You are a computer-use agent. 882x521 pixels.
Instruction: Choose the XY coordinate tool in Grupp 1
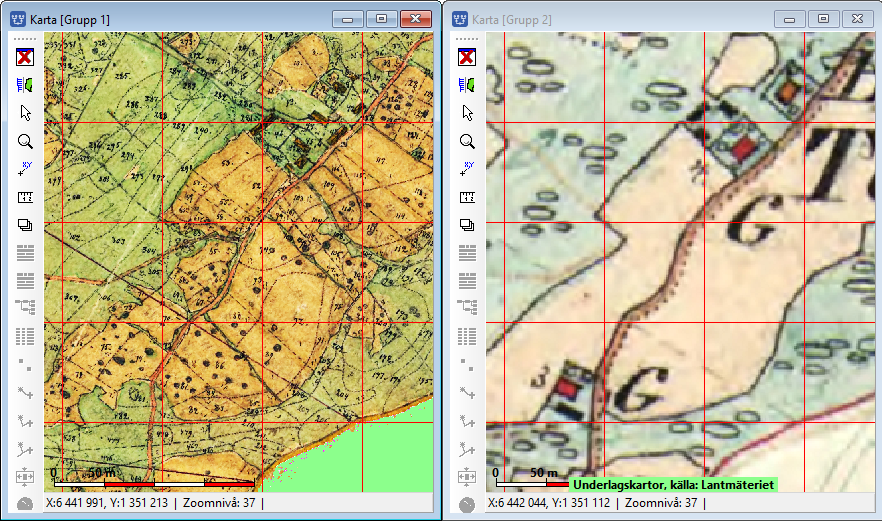pyautogui.click(x=25, y=169)
